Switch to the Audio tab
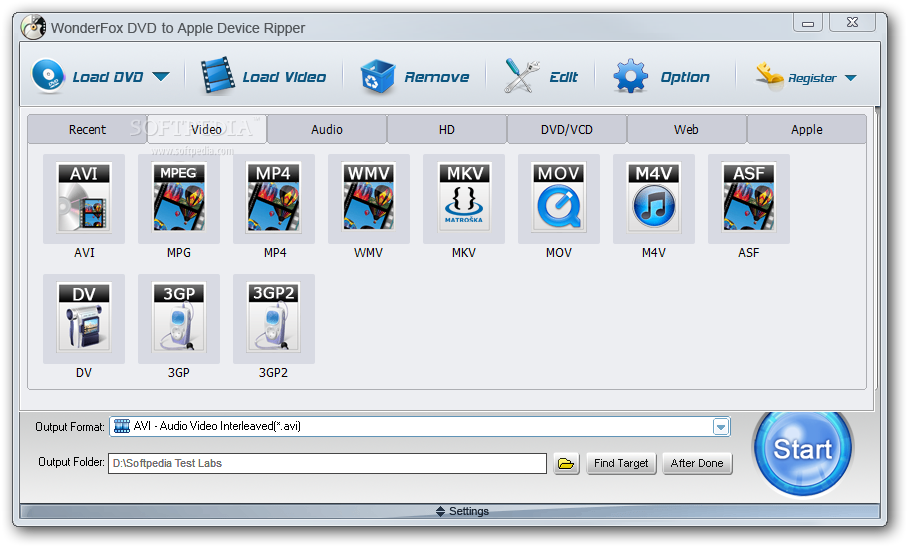The height and width of the screenshot is (547, 908). coord(327,129)
